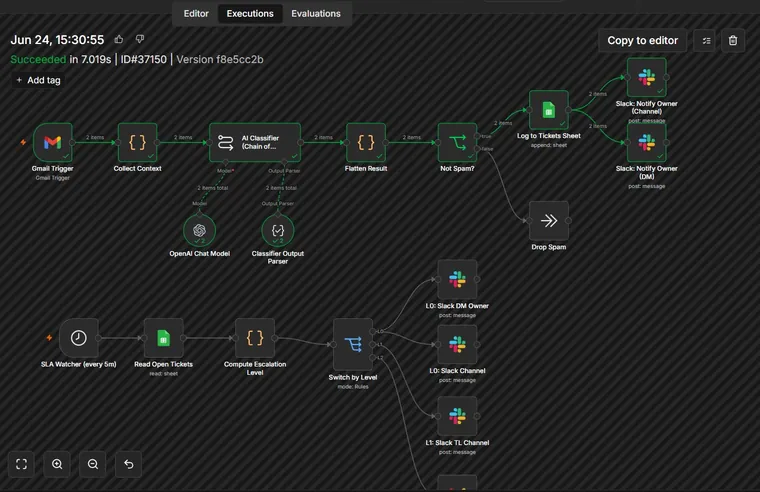Click the false output of Not Spam?
This screenshot has width=760, height=492.
(477, 149)
